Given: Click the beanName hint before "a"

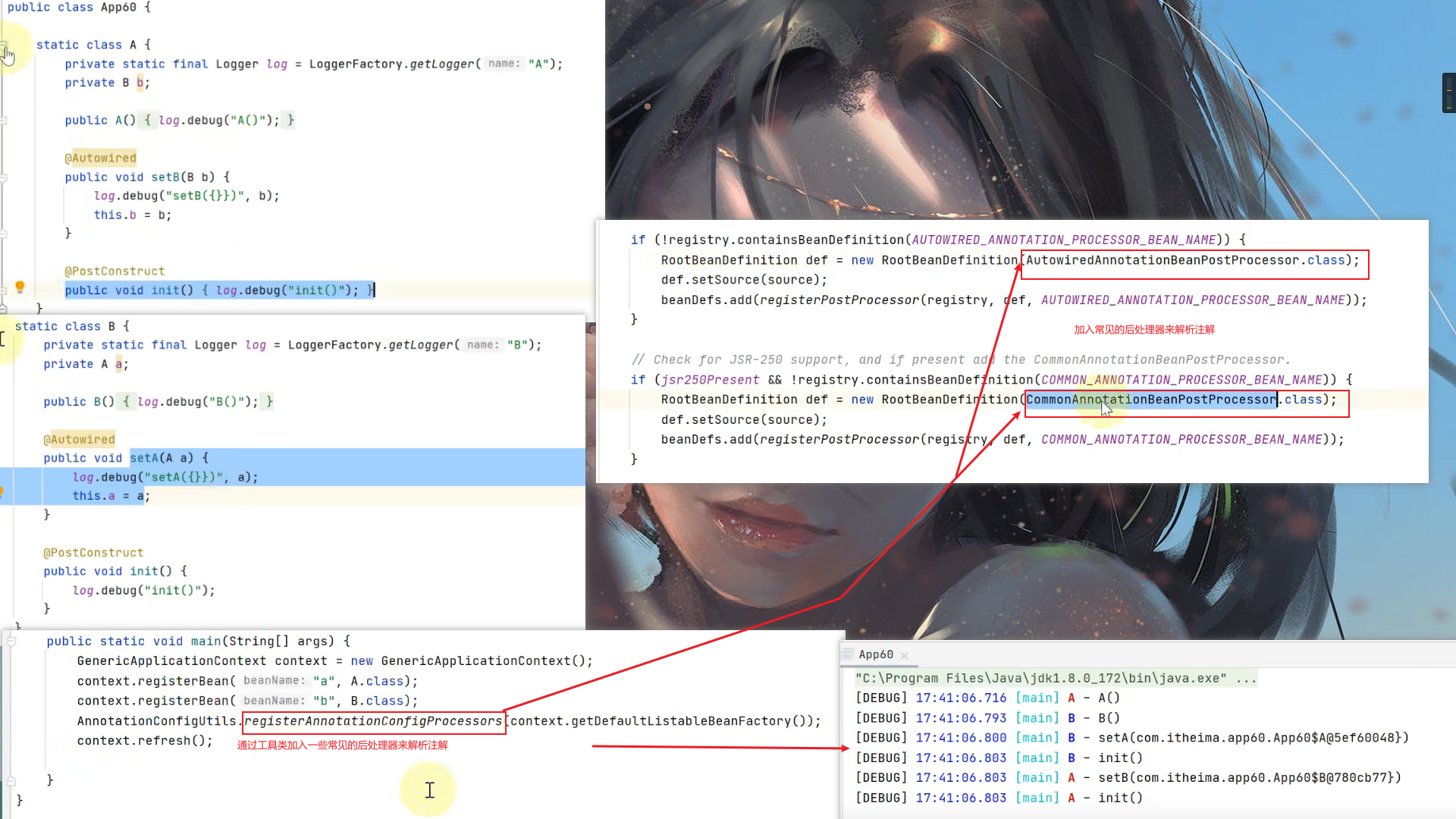Looking at the screenshot, I should tap(272, 681).
